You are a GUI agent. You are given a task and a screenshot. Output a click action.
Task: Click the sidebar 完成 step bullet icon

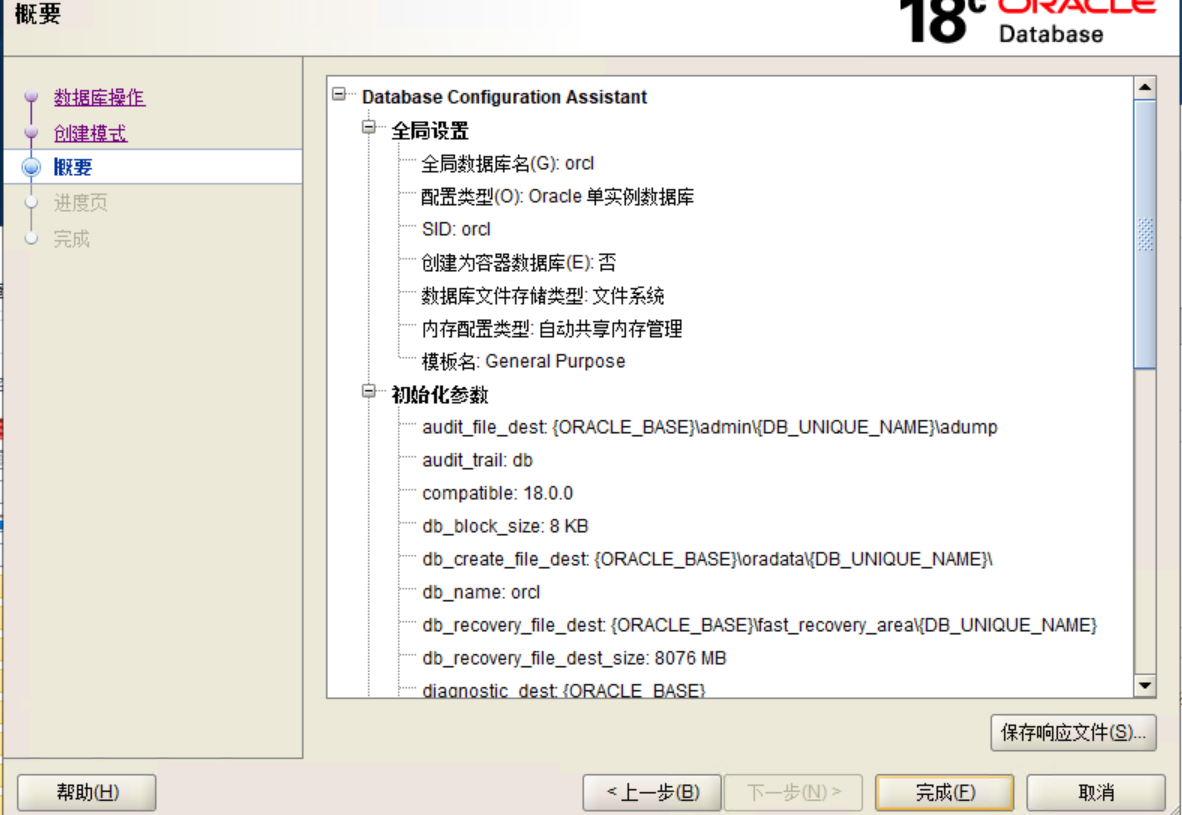point(31,238)
